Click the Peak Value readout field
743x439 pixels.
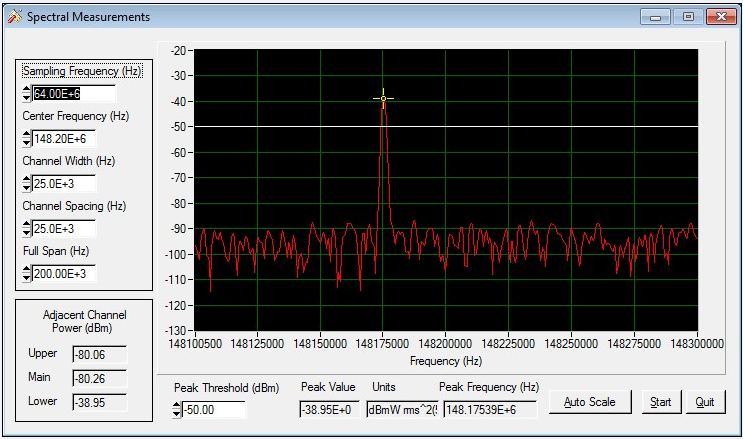(329, 409)
